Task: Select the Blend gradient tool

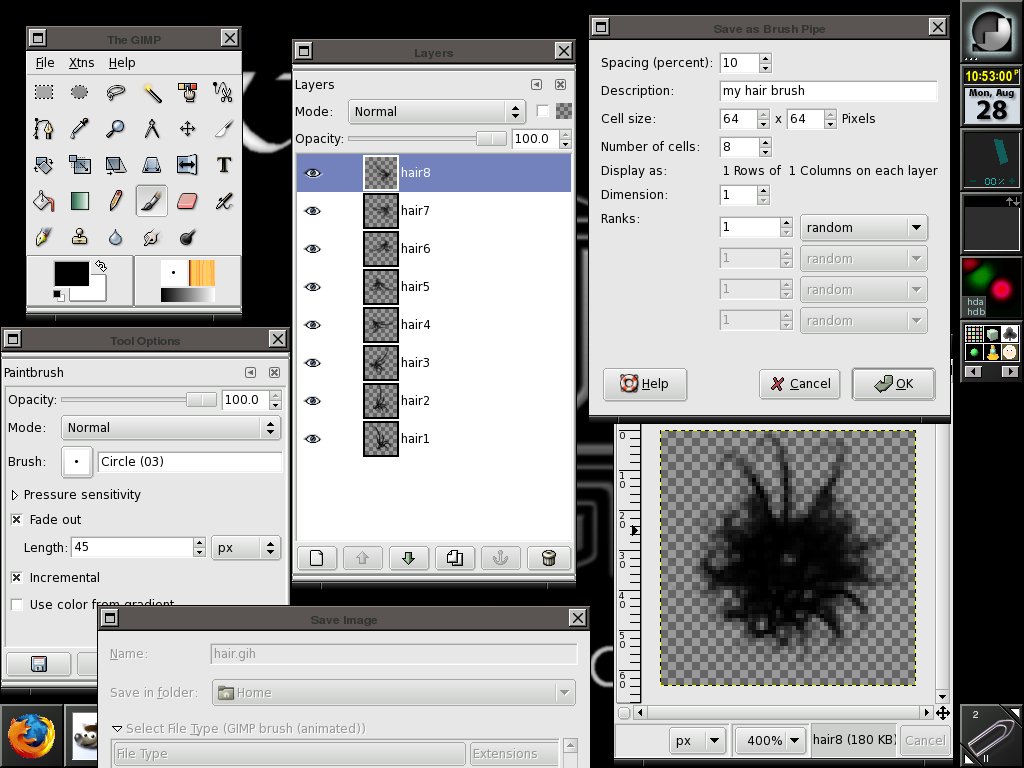Action: click(80, 201)
